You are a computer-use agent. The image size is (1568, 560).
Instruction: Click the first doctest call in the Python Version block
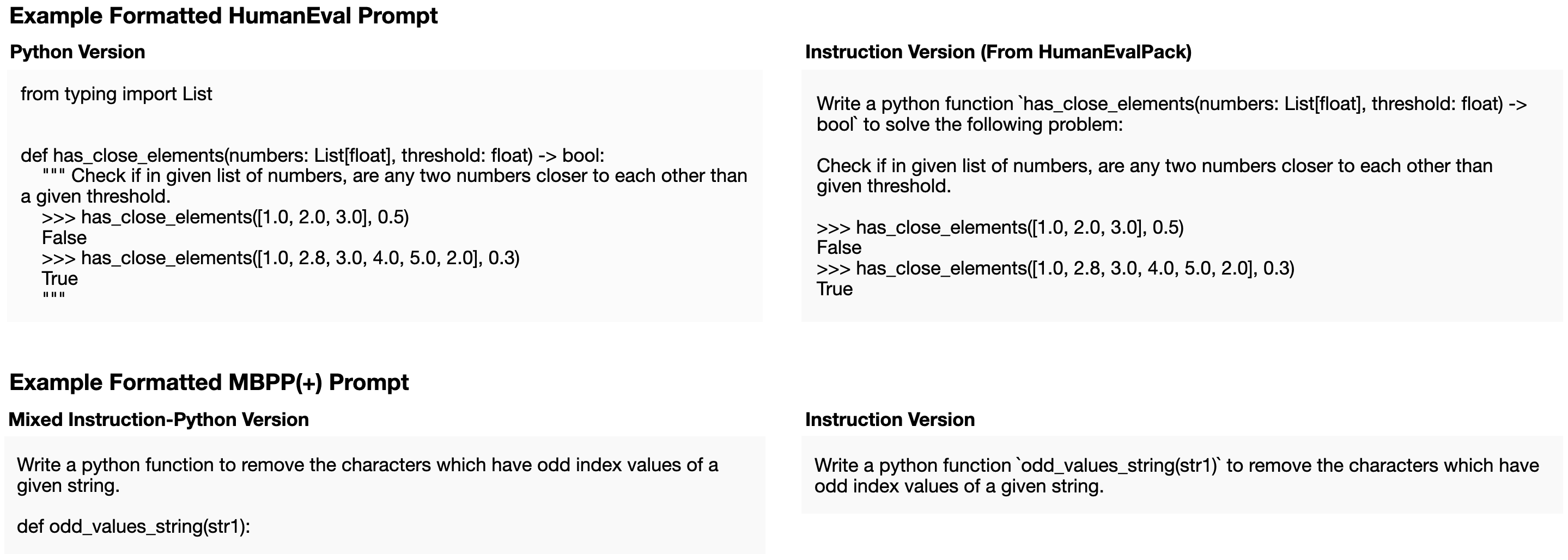click(x=225, y=217)
